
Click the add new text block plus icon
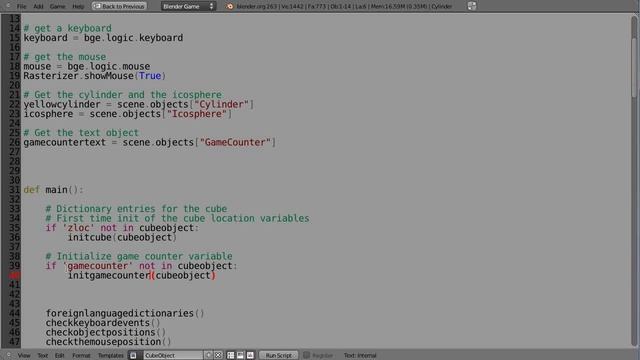(x=209, y=356)
